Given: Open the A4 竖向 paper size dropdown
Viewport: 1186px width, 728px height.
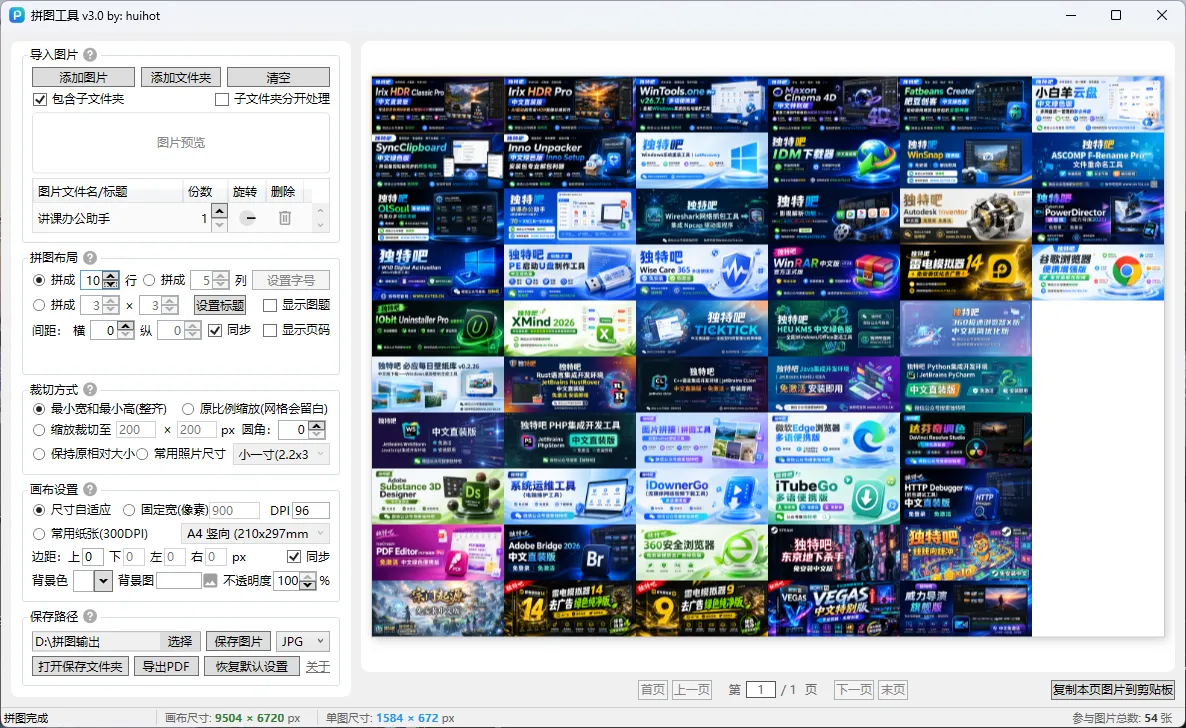Looking at the screenshot, I should tap(254, 534).
